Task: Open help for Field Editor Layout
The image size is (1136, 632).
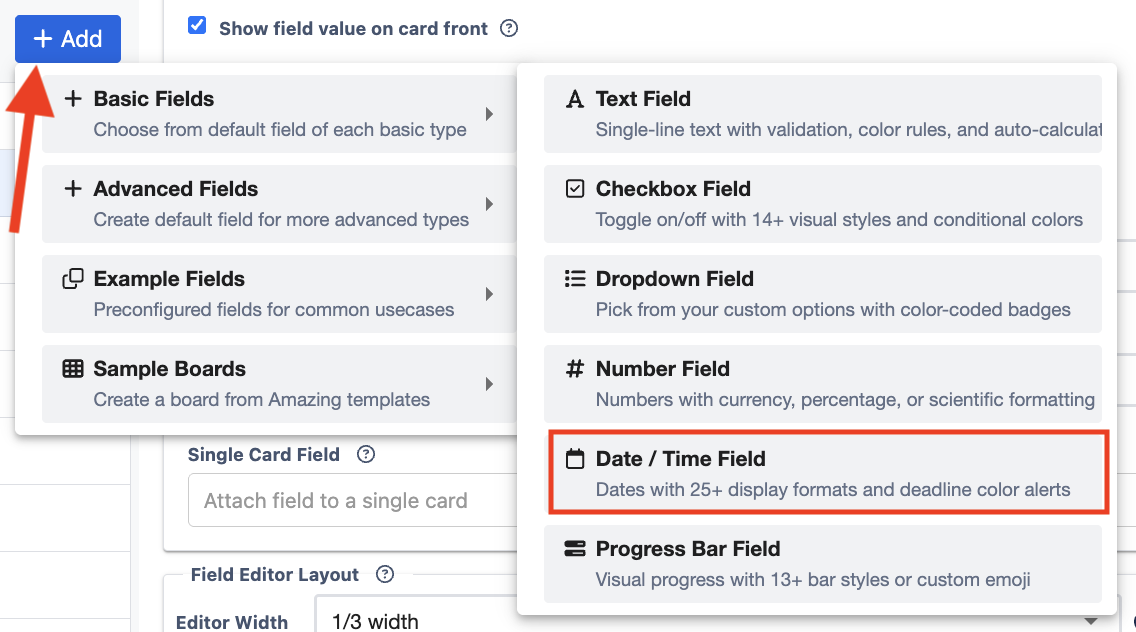Action: tap(385, 575)
